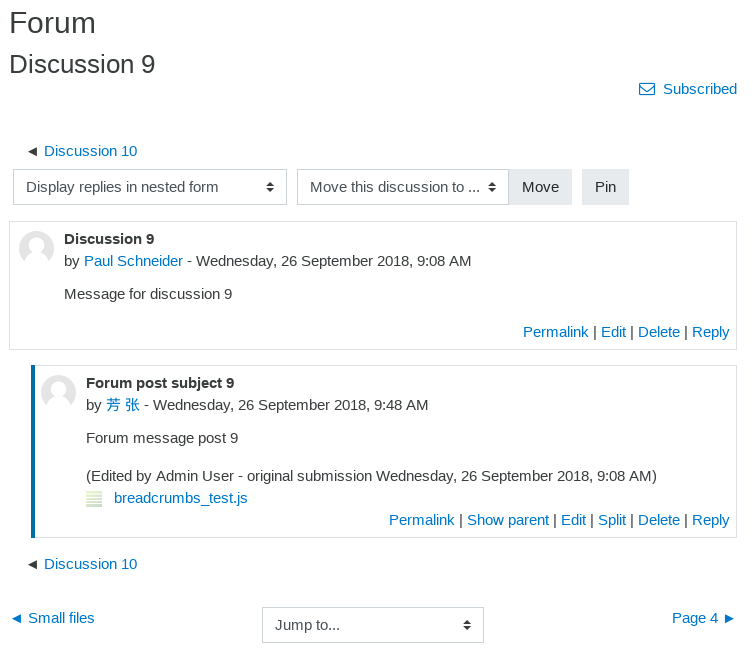Reply to the Discussion 9 post
This screenshot has width=753, height=661.
point(710,332)
